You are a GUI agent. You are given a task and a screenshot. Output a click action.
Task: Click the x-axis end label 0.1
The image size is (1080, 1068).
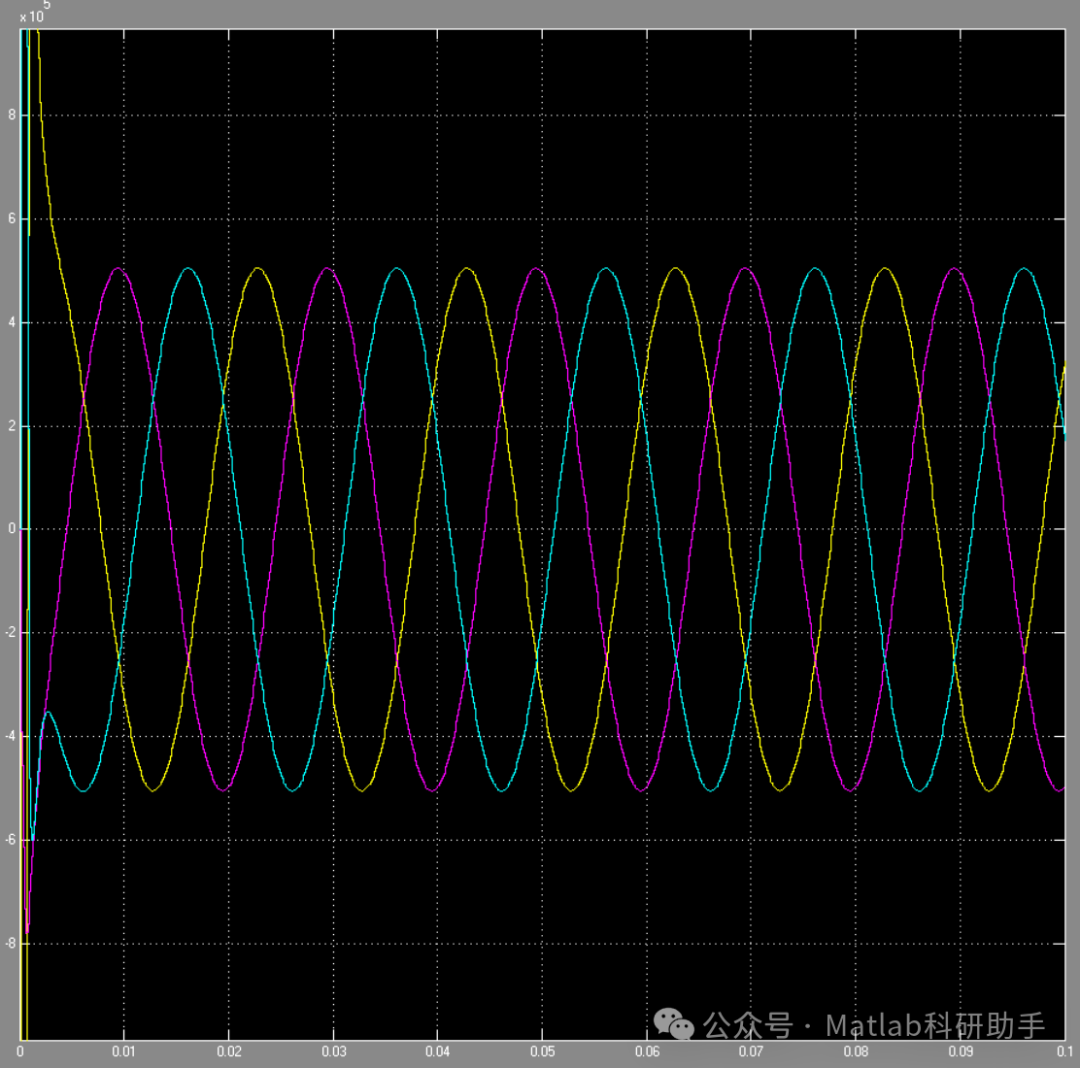click(x=1065, y=1051)
